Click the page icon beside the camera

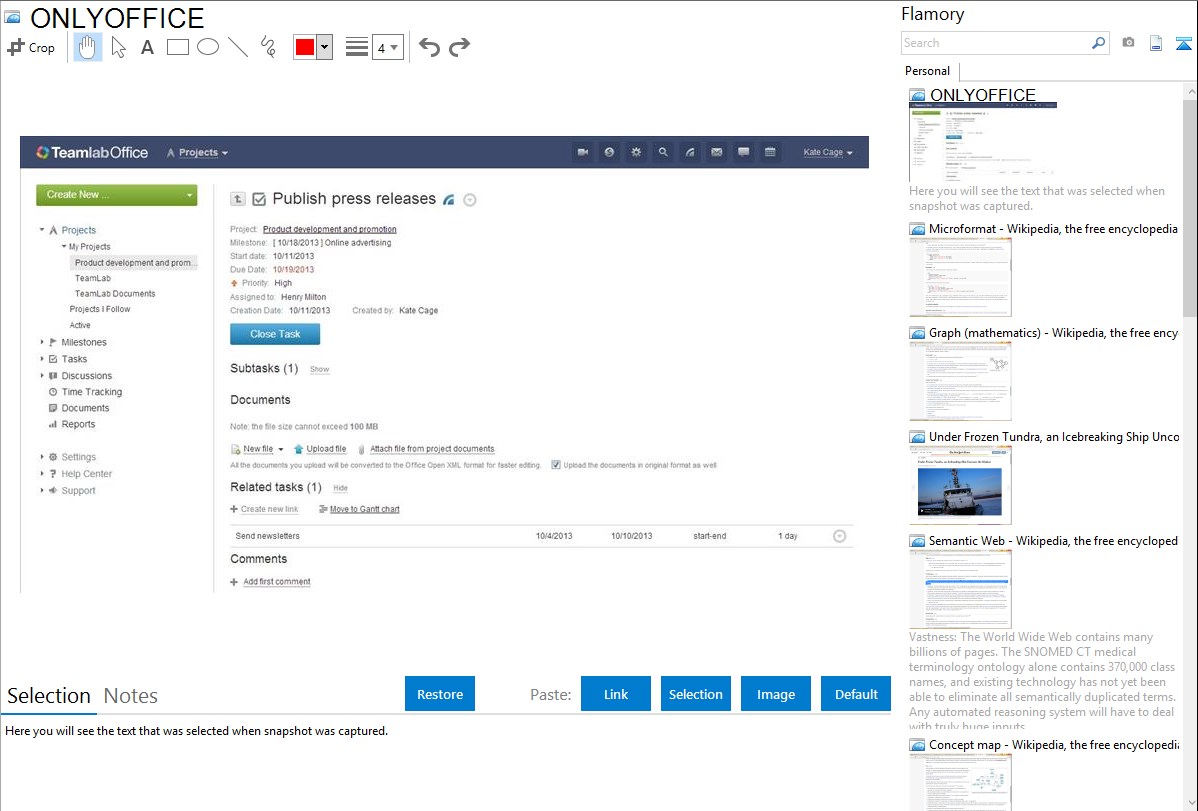pyautogui.click(x=1156, y=43)
